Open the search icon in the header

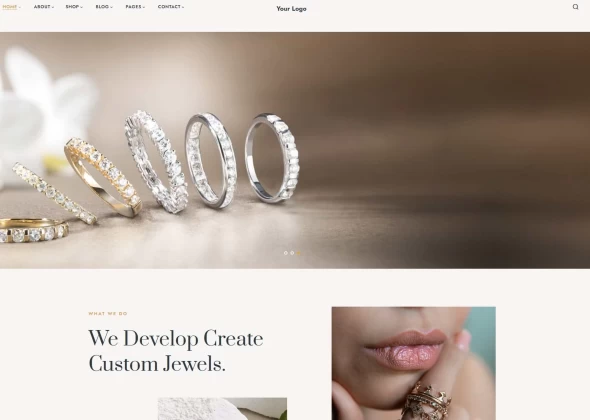pyautogui.click(x=575, y=7)
